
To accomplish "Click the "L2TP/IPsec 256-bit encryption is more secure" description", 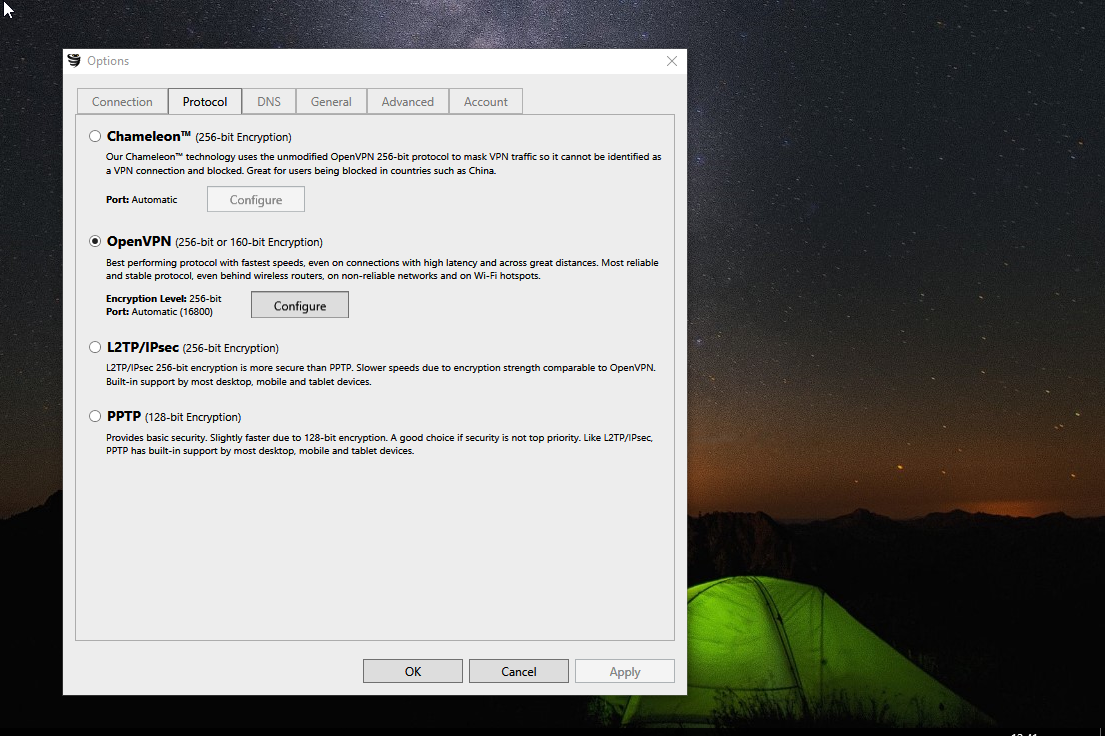I will (x=381, y=374).
